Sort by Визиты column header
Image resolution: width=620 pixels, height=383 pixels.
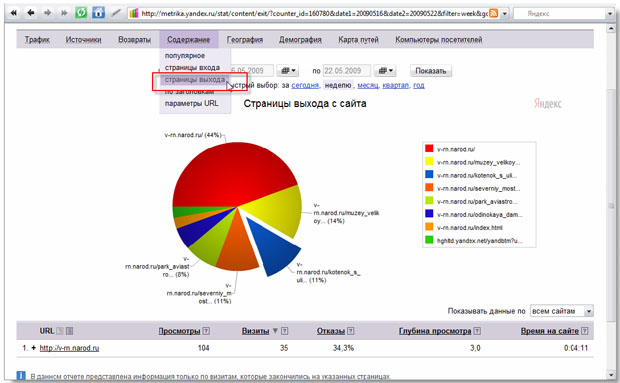coord(255,331)
